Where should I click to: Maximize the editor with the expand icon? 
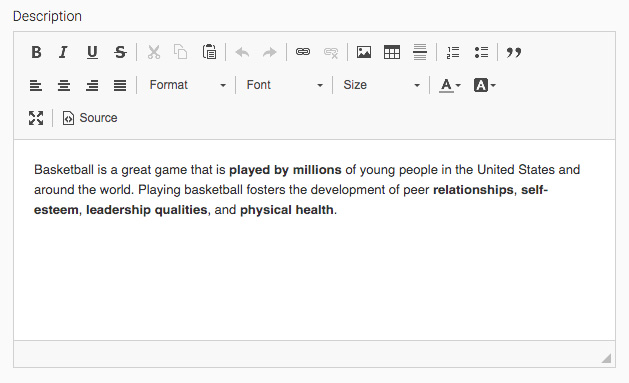point(36,118)
